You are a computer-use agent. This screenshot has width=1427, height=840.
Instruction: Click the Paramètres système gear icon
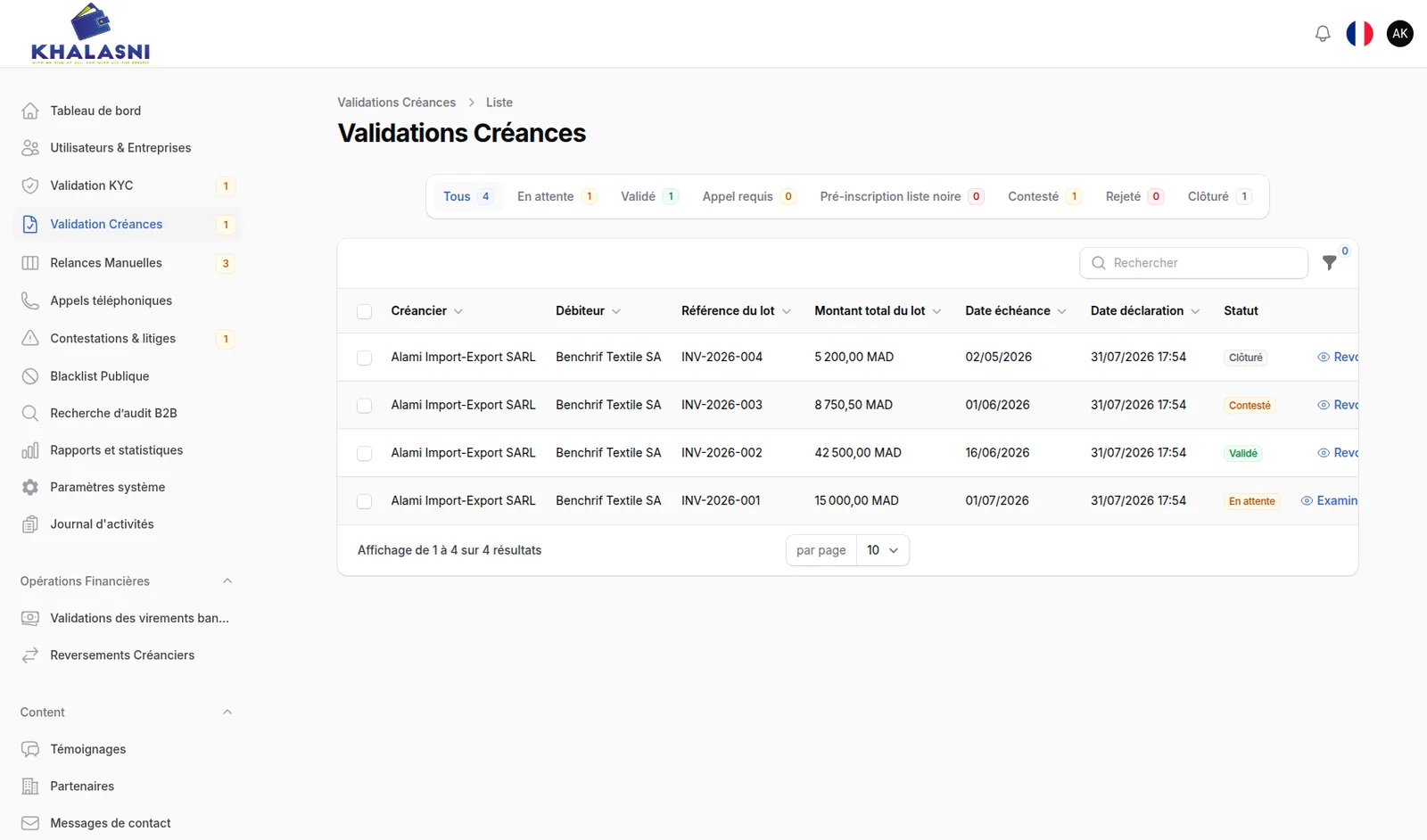tap(30, 487)
